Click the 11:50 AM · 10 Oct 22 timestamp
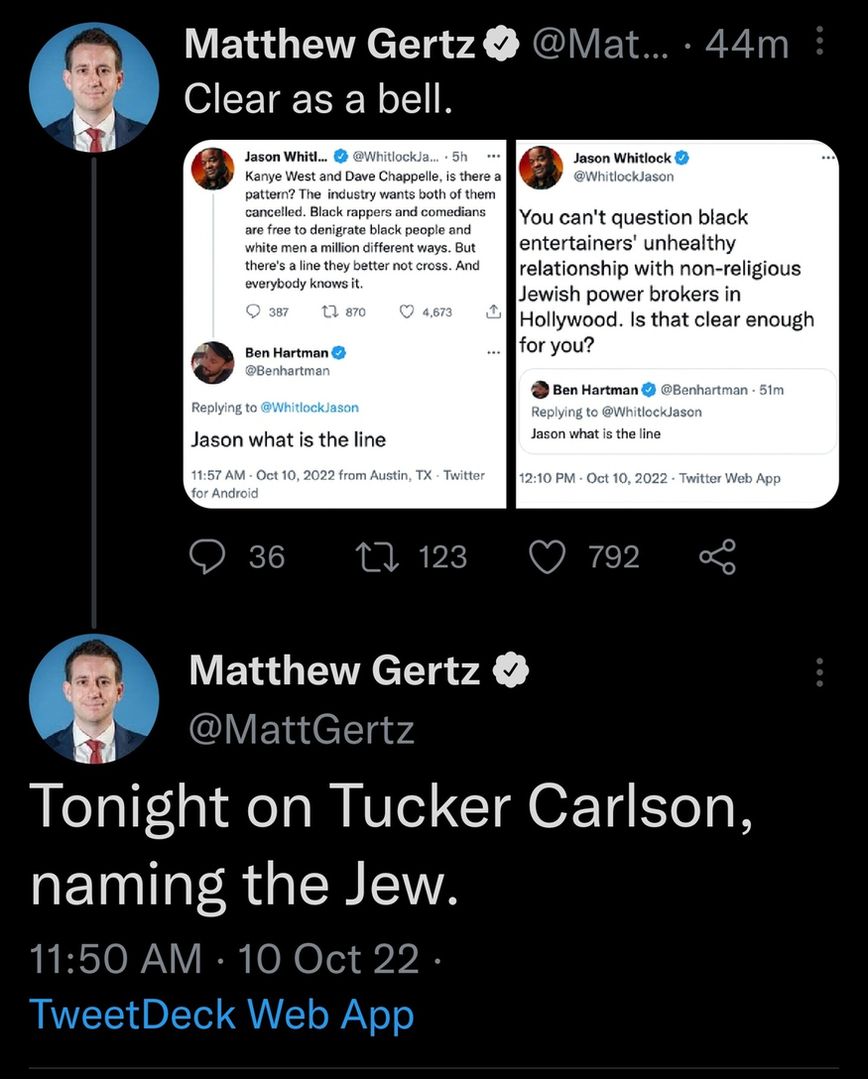This screenshot has height=1079, width=868. click(224, 959)
